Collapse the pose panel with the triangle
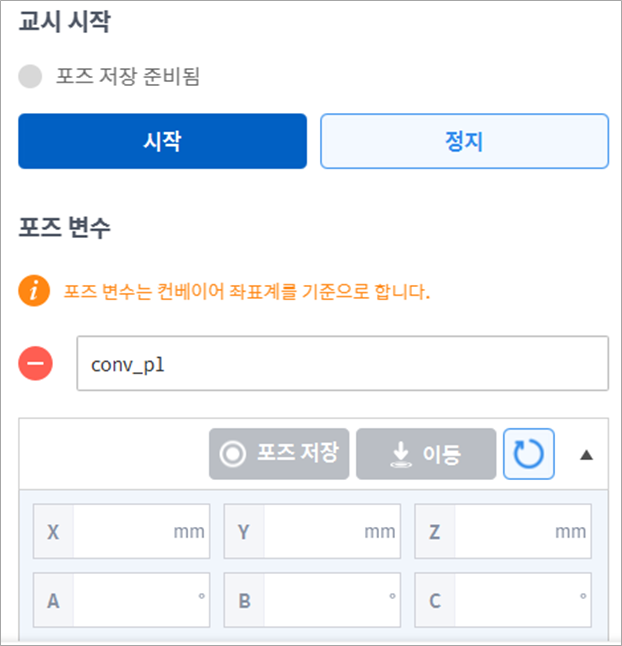The height and width of the screenshot is (646, 622). (x=587, y=455)
